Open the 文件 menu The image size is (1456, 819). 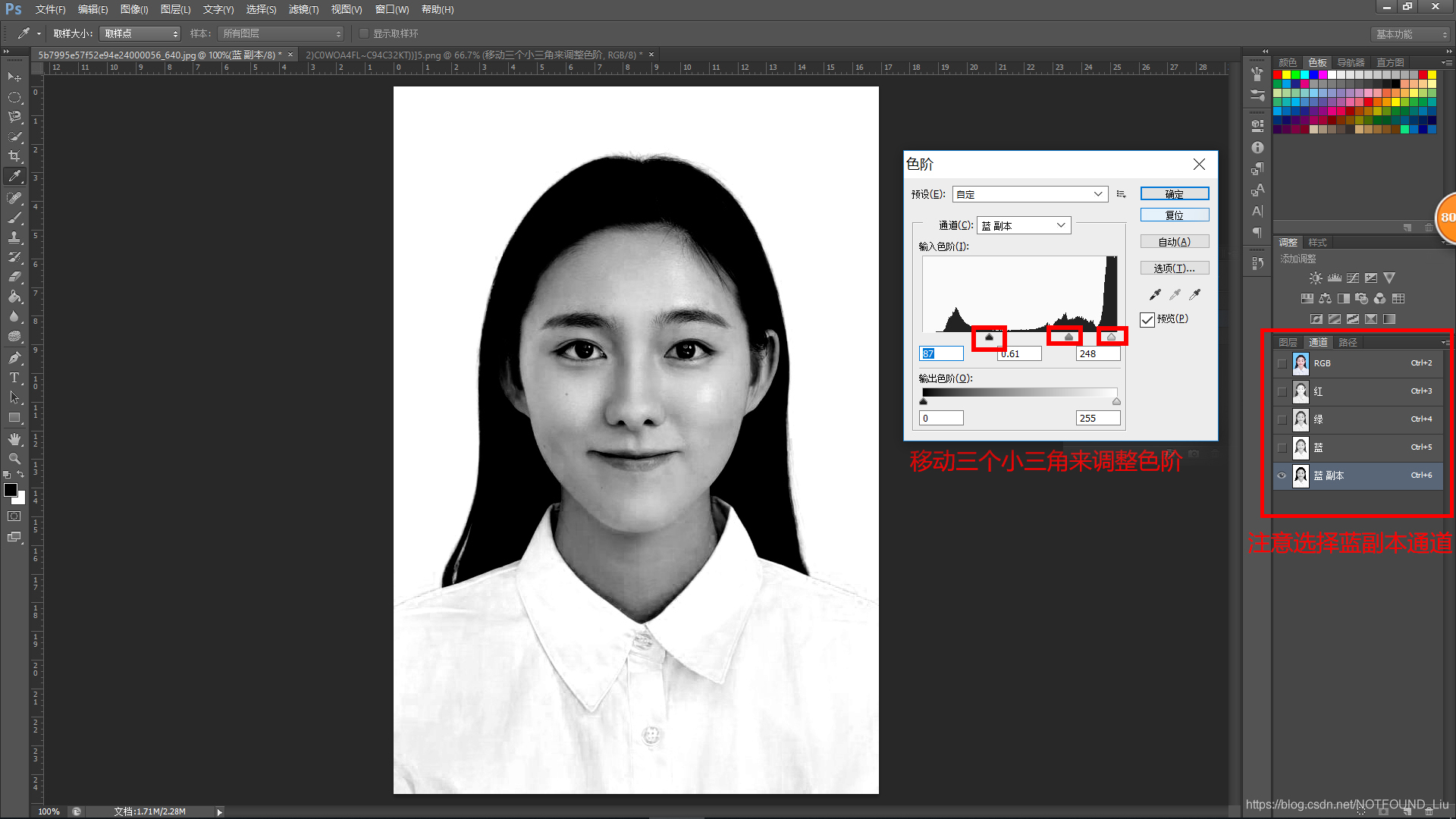[x=50, y=9]
